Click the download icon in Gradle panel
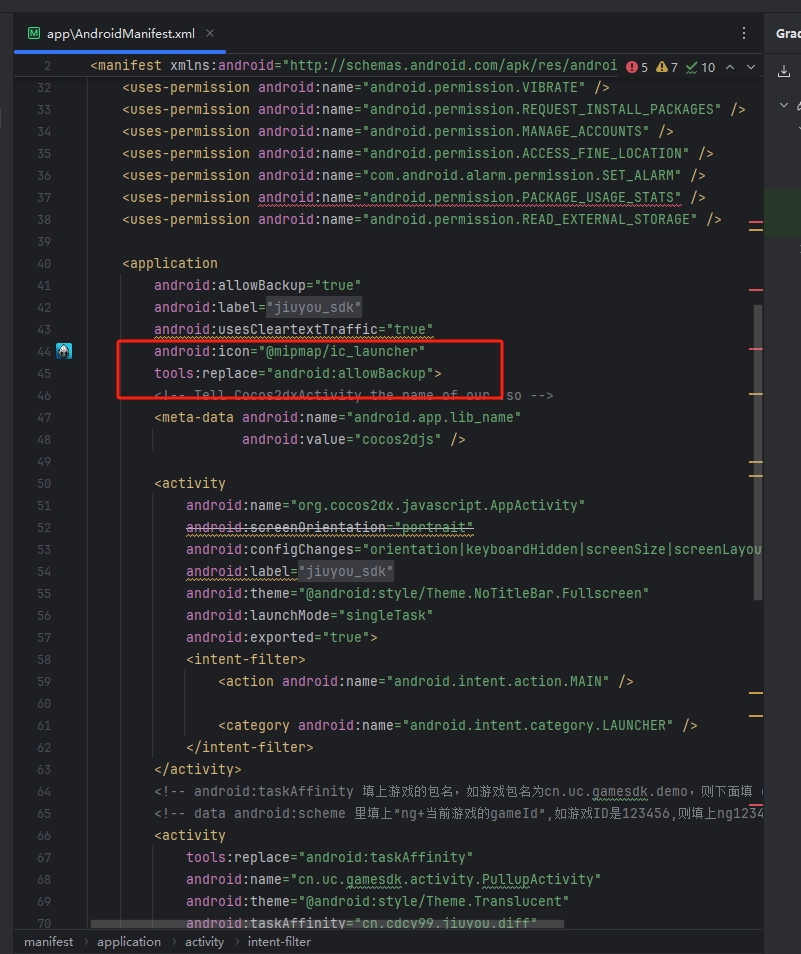Screen dimensions: 801x954 click(x=783, y=71)
